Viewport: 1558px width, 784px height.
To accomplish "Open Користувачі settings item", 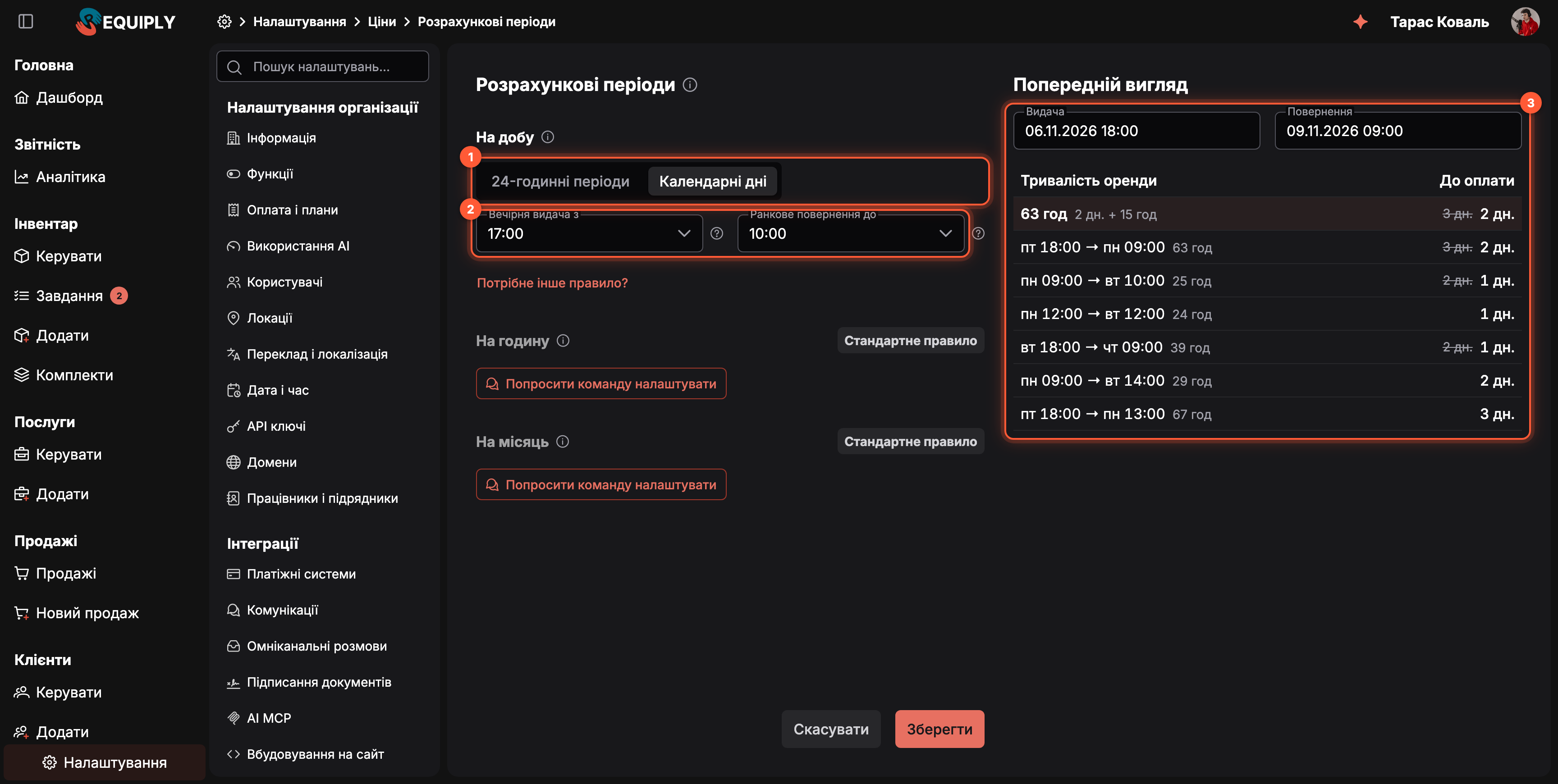I will 275,283.
